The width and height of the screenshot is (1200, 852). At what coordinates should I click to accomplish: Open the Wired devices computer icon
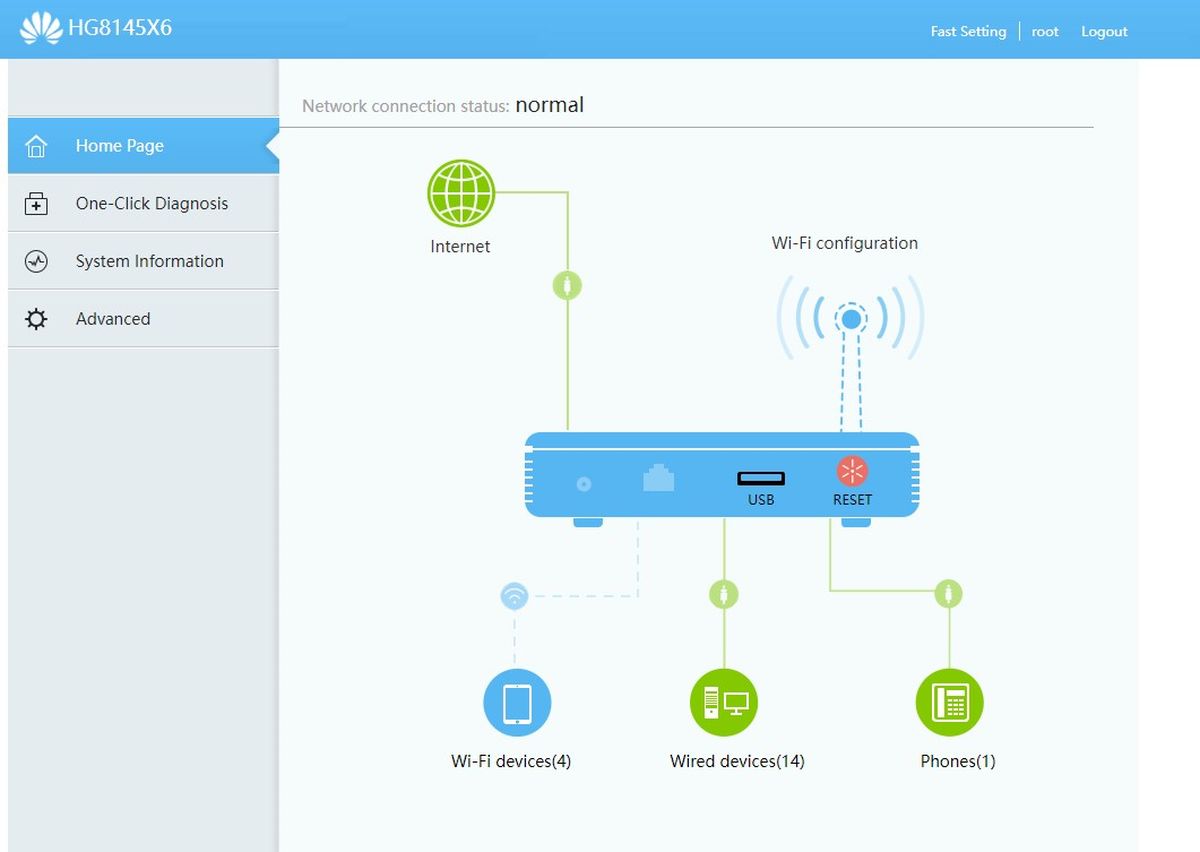tap(724, 703)
